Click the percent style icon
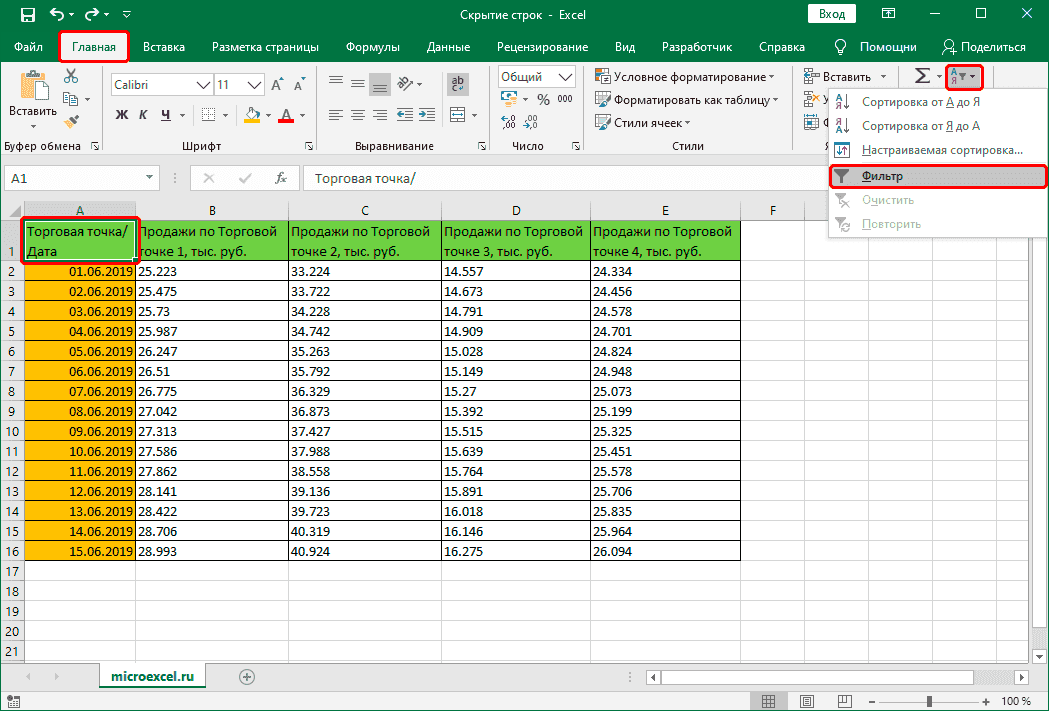 (544, 99)
